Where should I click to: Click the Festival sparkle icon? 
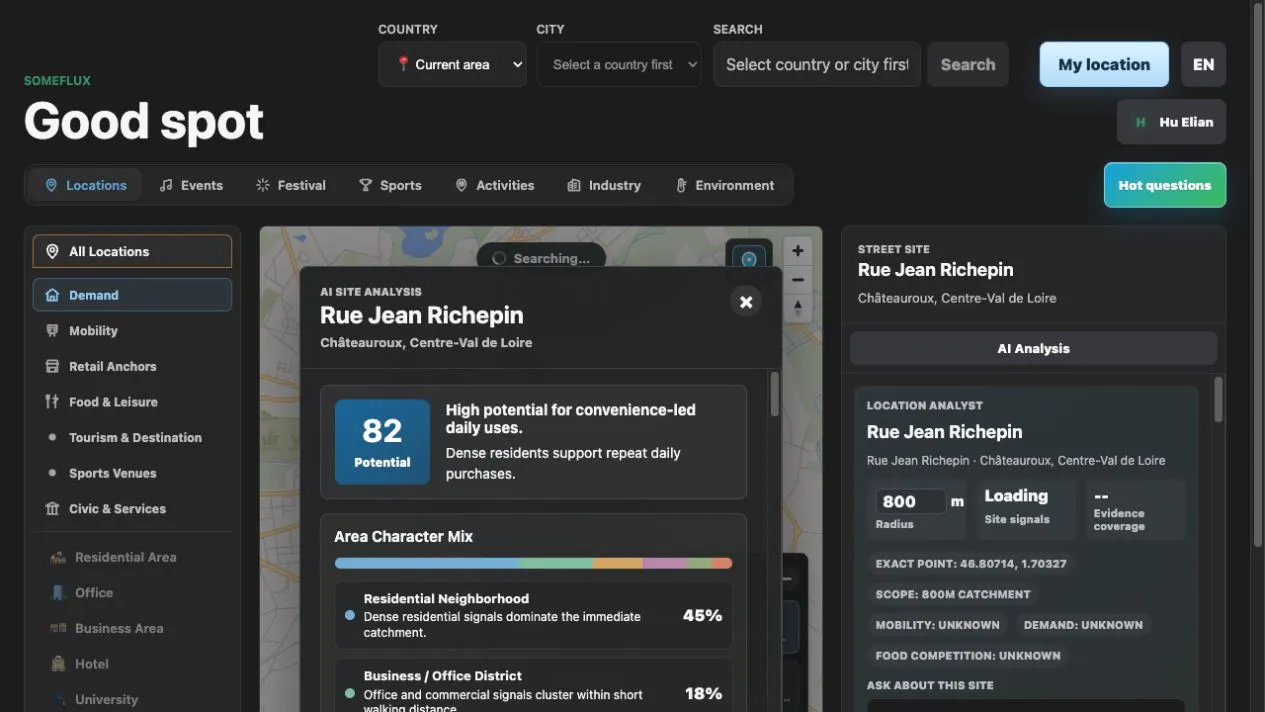[263, 185]
